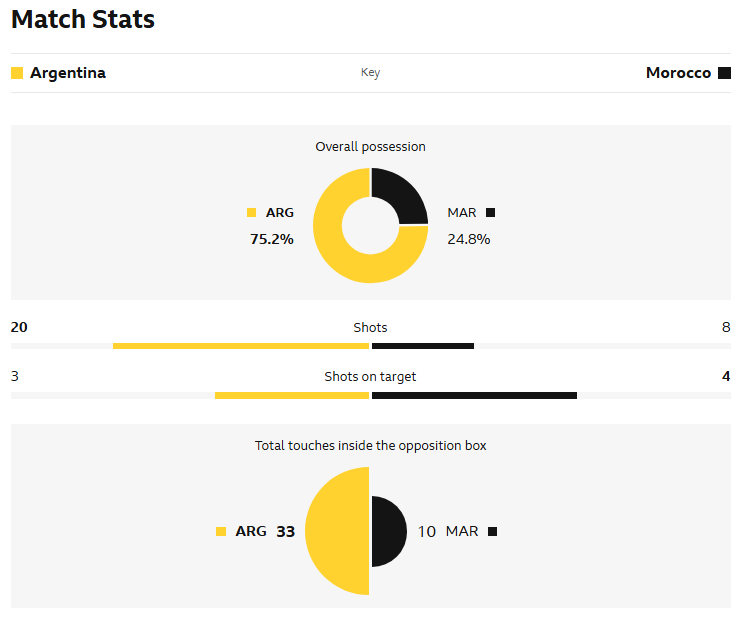Click the yellow ARG touches legend marker

(221, 532)
